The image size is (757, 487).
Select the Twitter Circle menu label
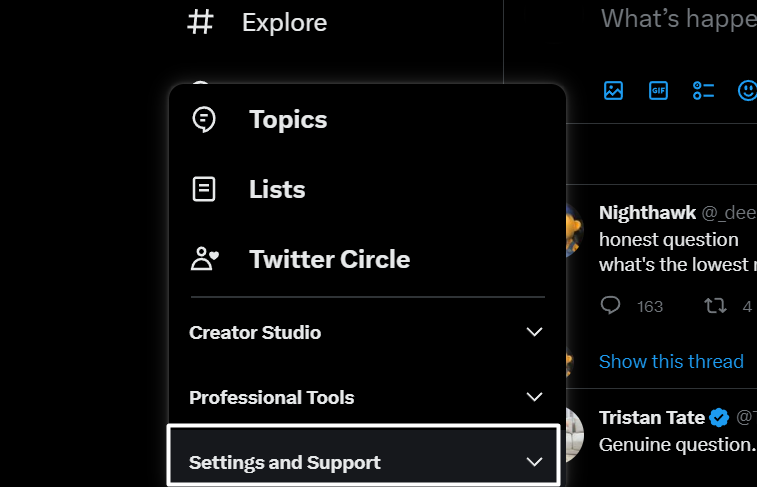tap(329, 259)
